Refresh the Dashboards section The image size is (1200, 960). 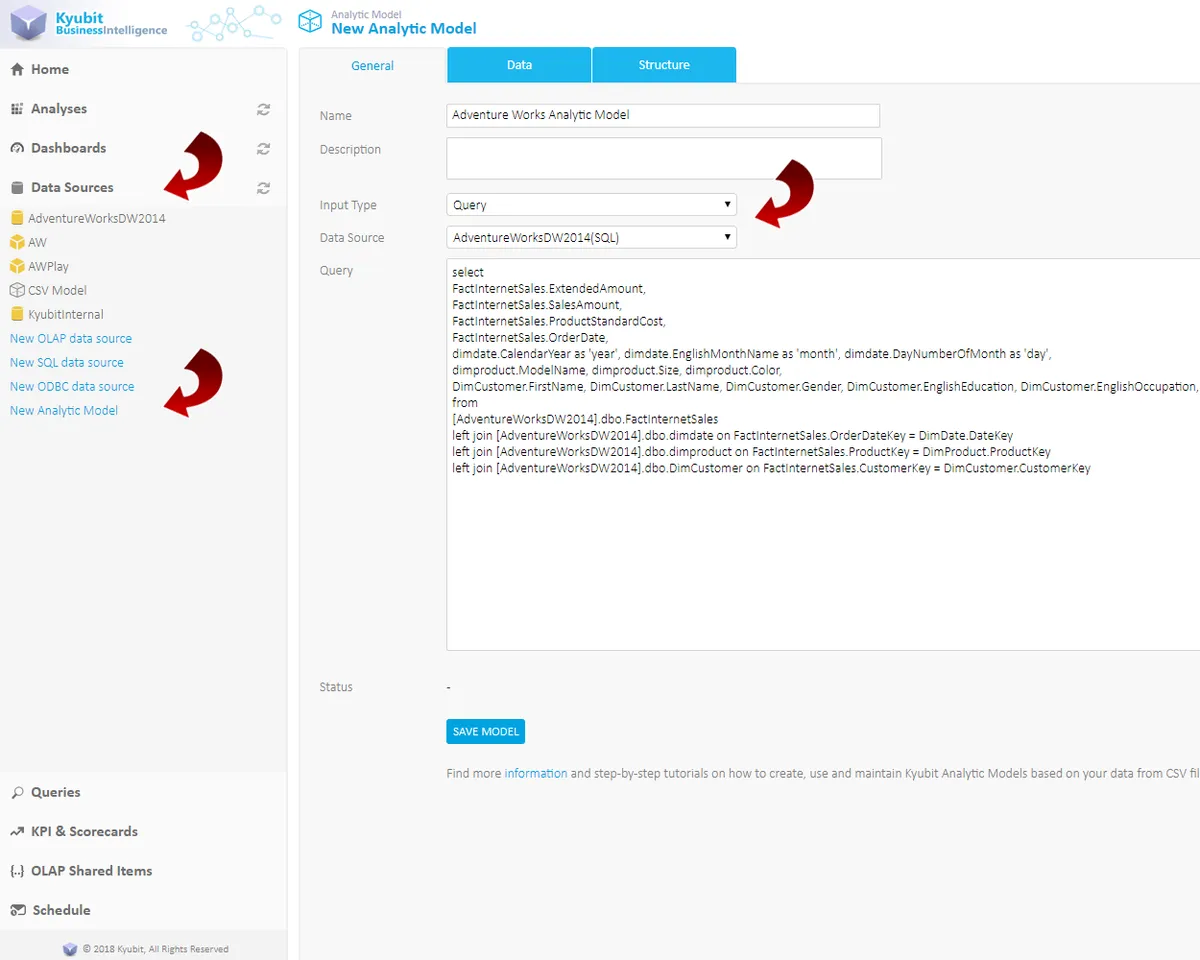point(264,148)
